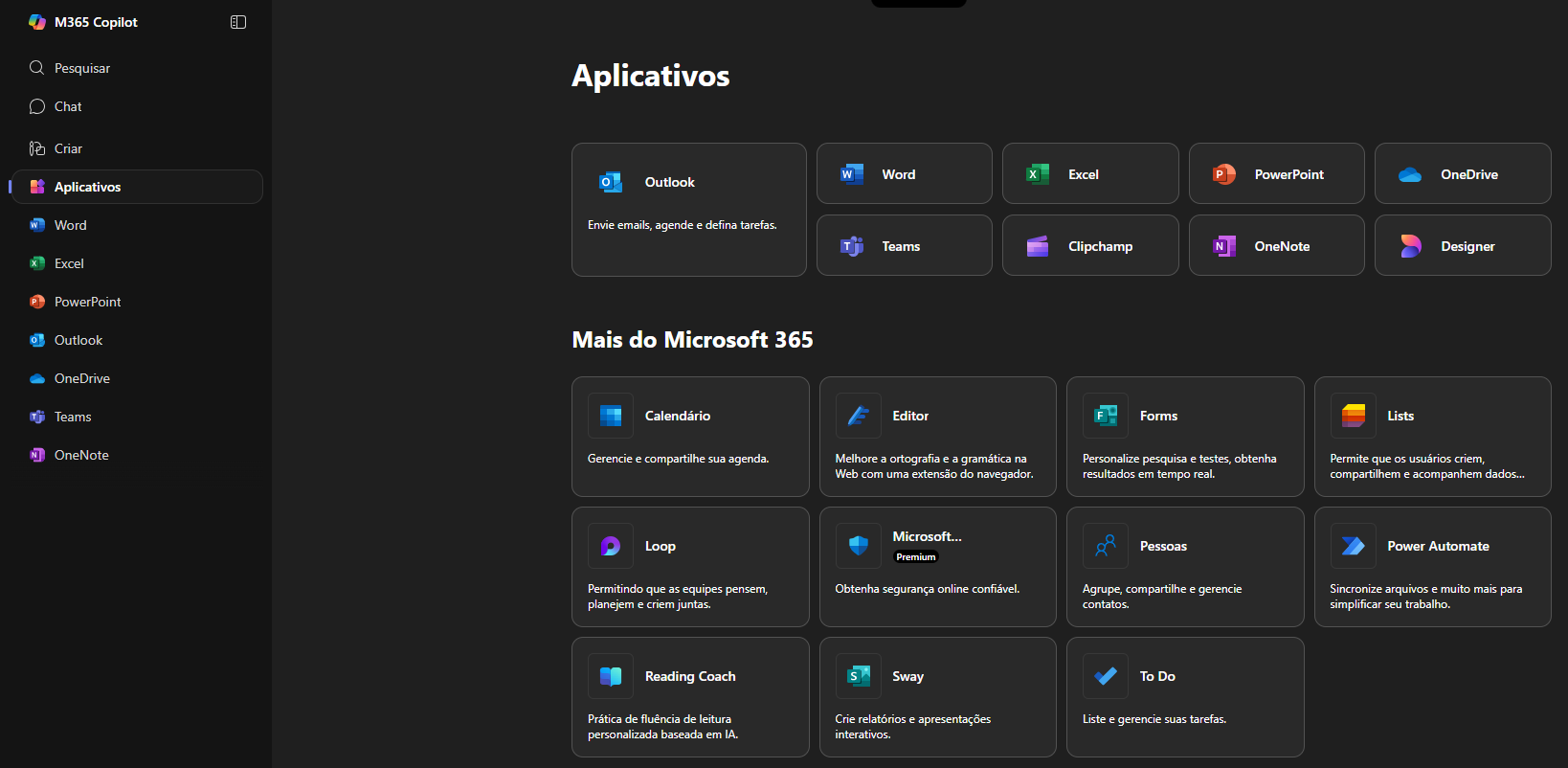Launch Word from the Aplicativos grid
The width and height of the screenshot is (1568, 768).
pos(904,174)
